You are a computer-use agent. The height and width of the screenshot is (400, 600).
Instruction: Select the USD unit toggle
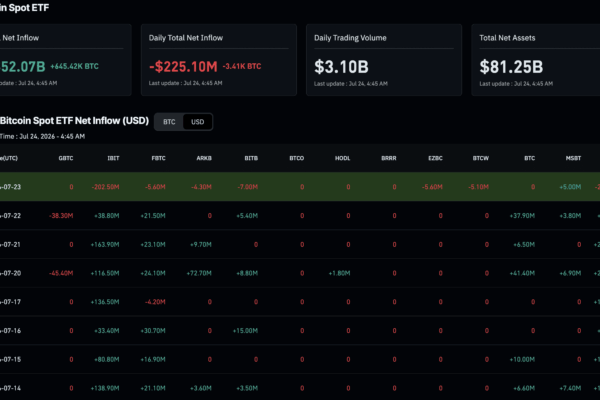pos(197,122)
